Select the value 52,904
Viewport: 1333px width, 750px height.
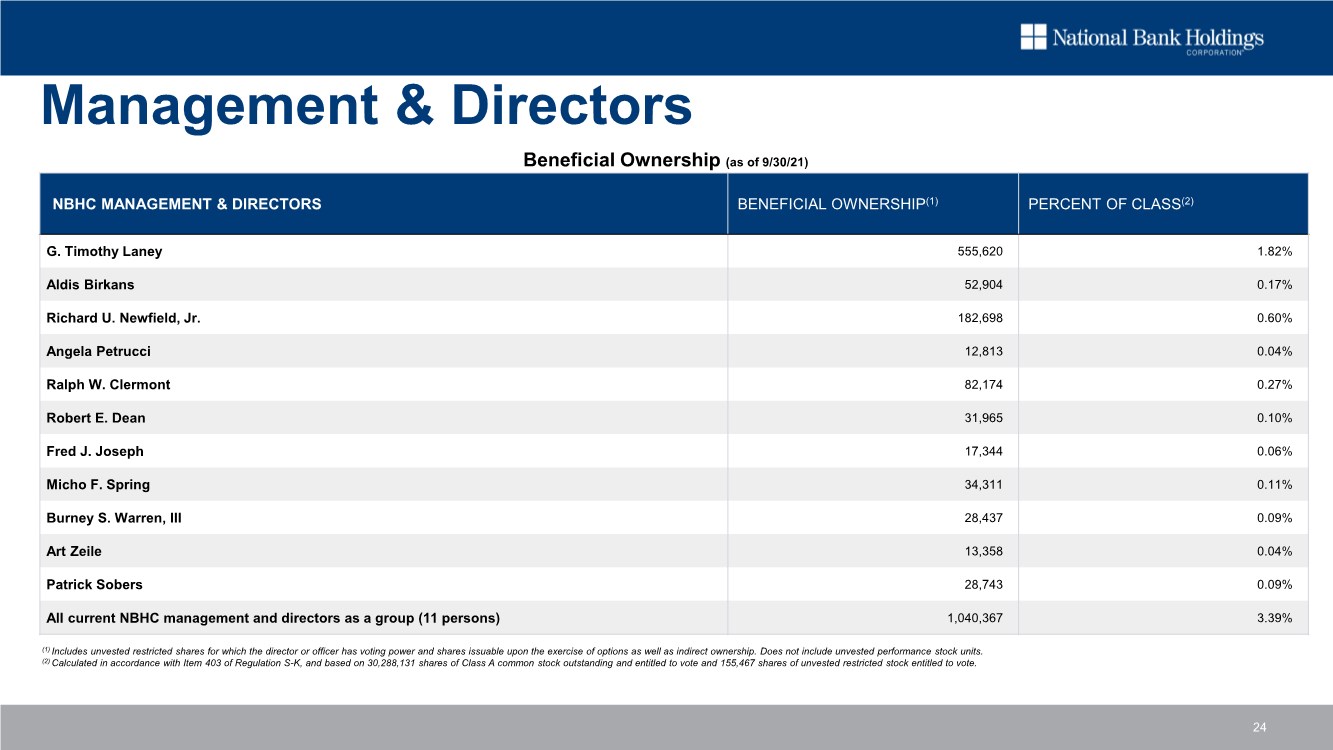[984, 285]
